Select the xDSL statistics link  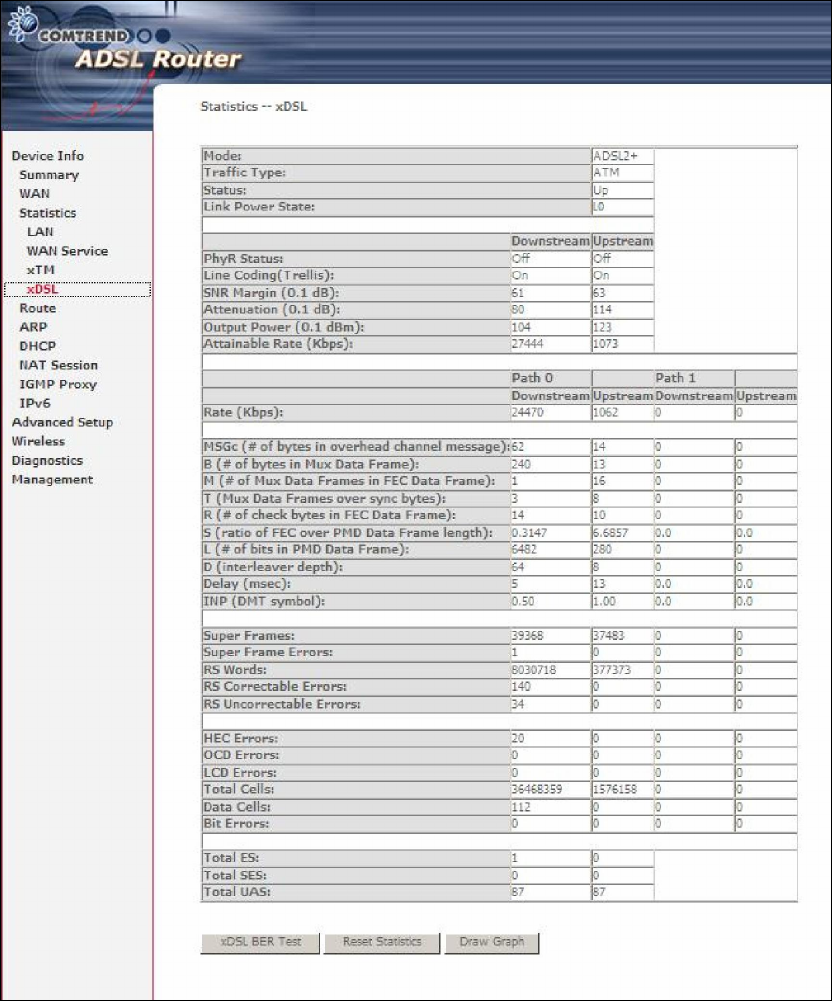(43, 289)
